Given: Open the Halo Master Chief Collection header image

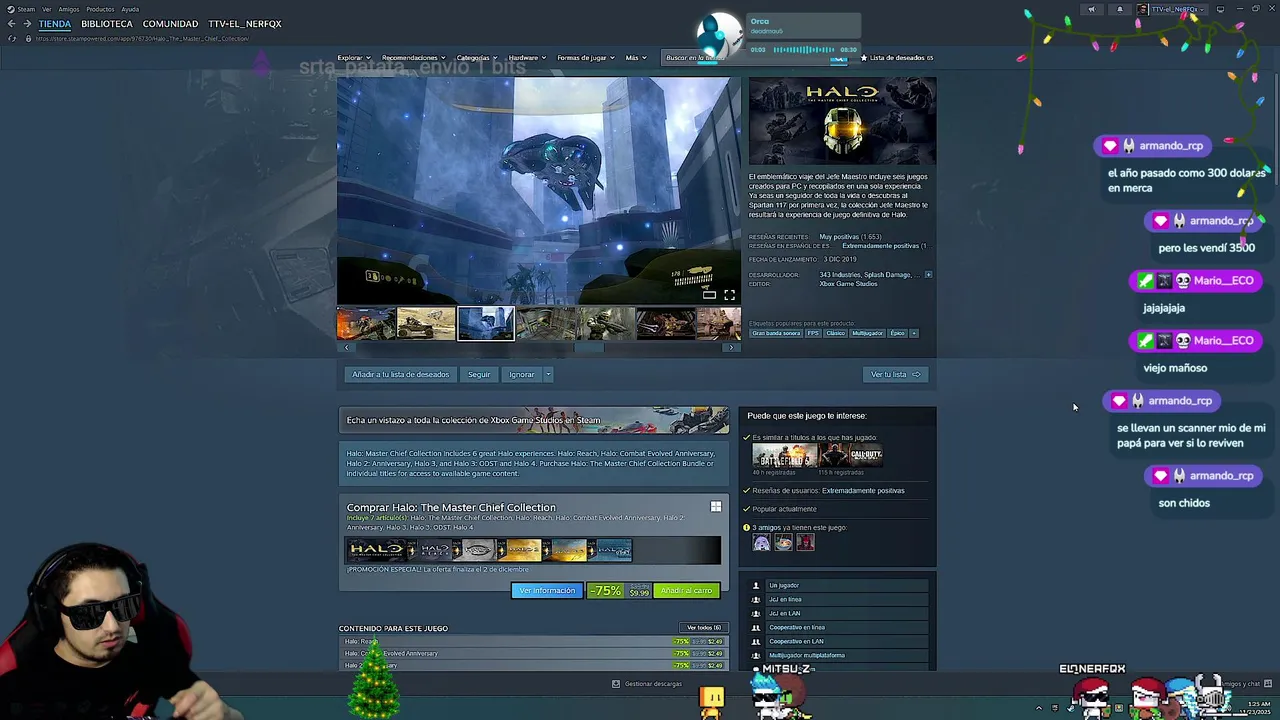Looking at the screenshot, I should pyautogui.click(x=842, y=121).
